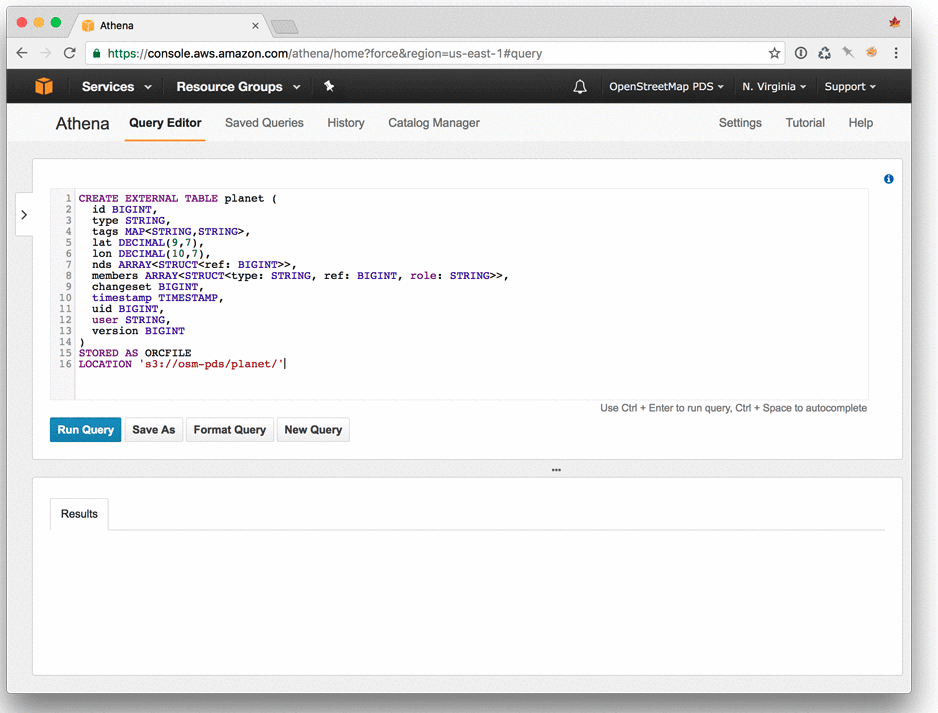Open the Chrome three-dot menu

point(896,53)
